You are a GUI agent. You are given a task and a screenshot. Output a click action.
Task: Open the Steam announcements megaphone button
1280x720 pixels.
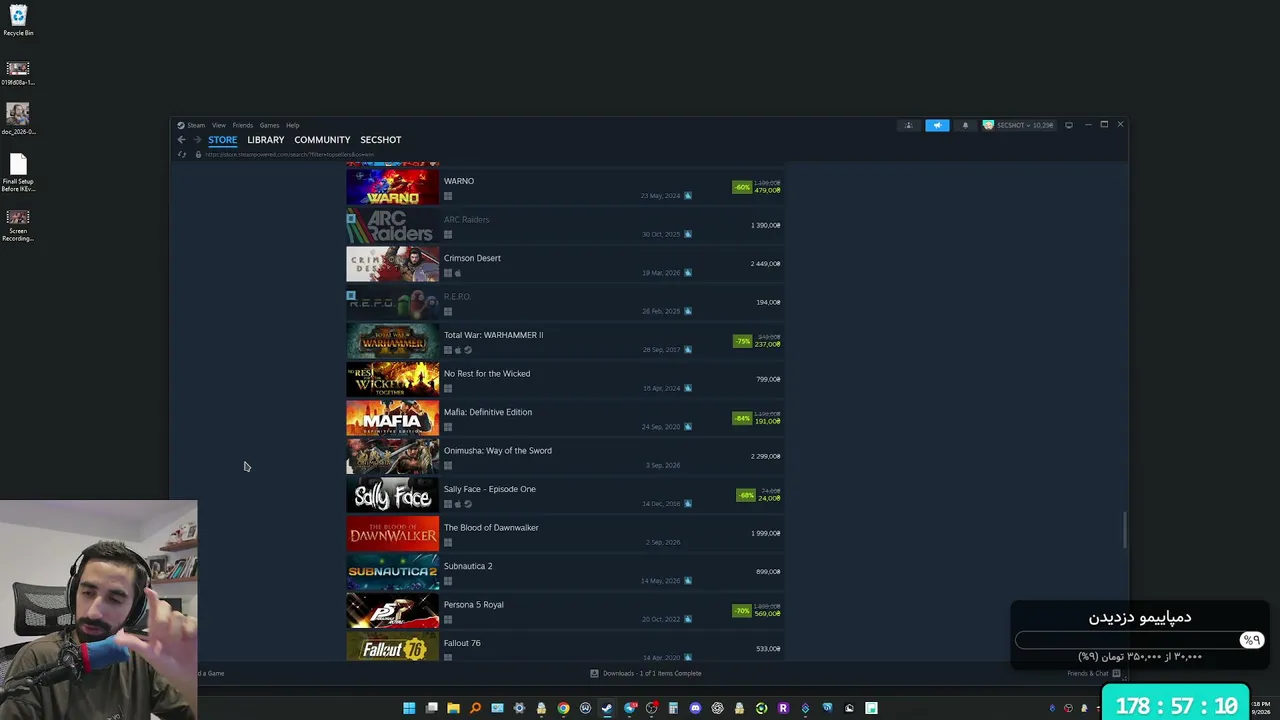coord(937,125)
